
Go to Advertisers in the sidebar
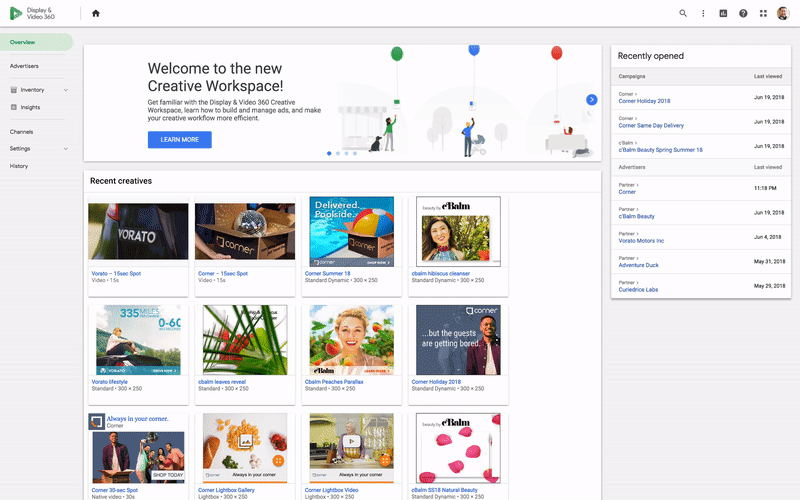[x=25, y=66]
